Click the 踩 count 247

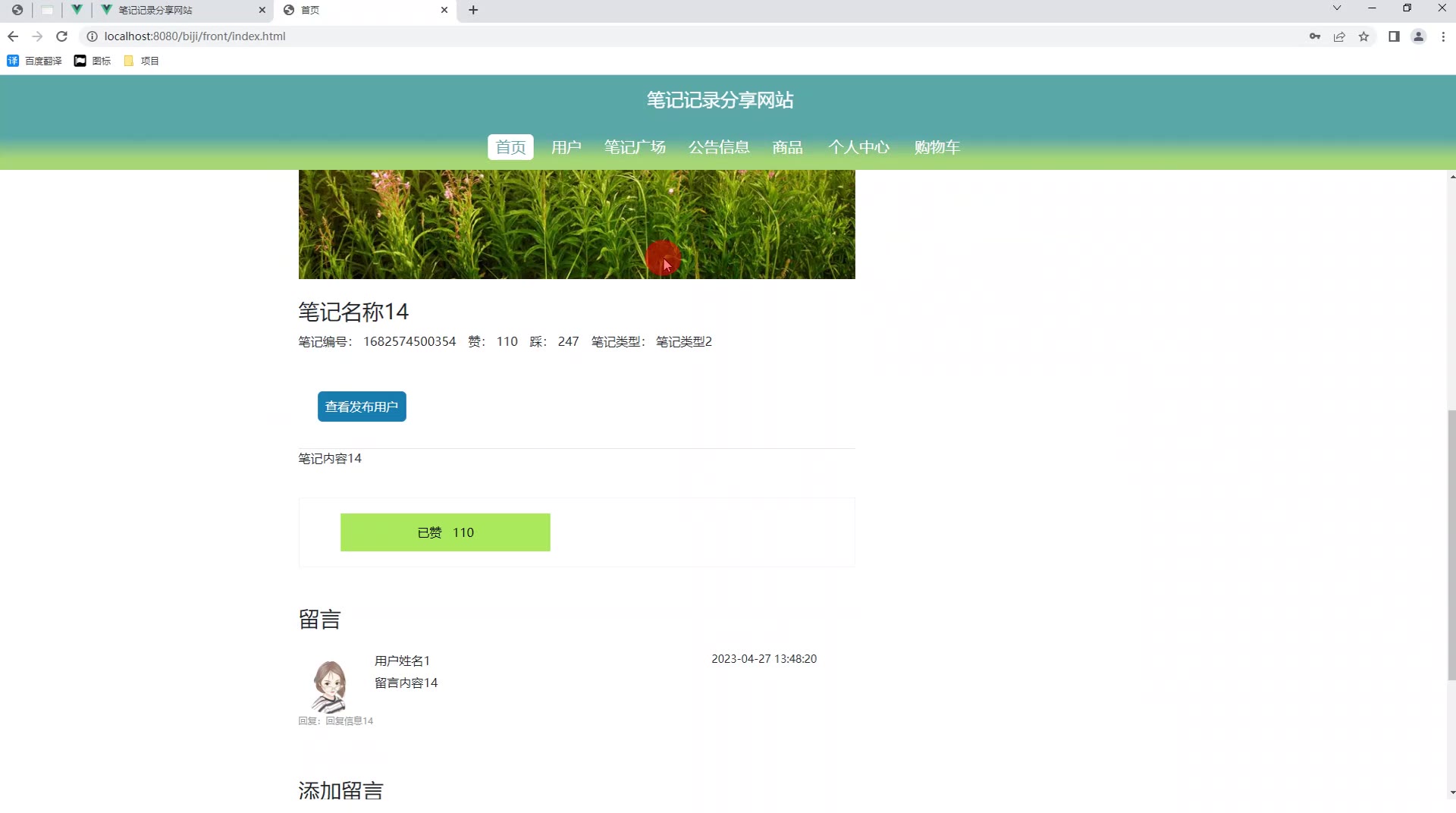[x=568, y=342]
